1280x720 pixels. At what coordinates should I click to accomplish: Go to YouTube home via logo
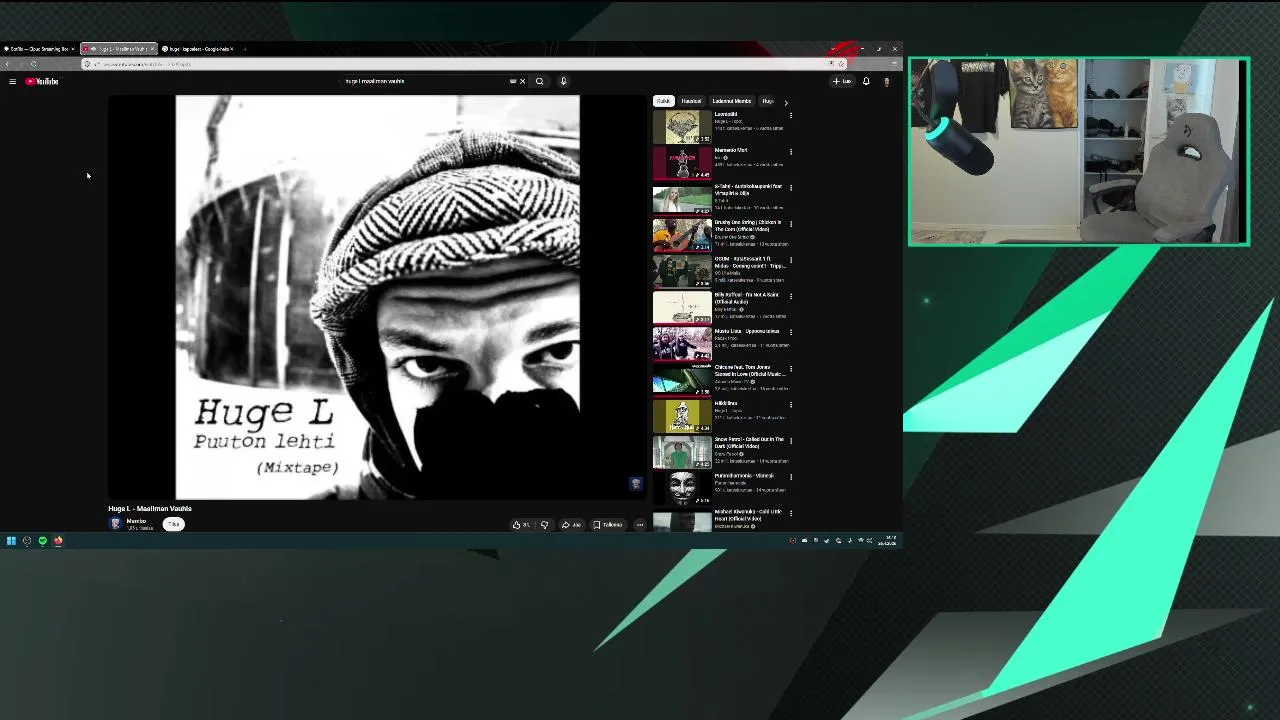(42, 81)
